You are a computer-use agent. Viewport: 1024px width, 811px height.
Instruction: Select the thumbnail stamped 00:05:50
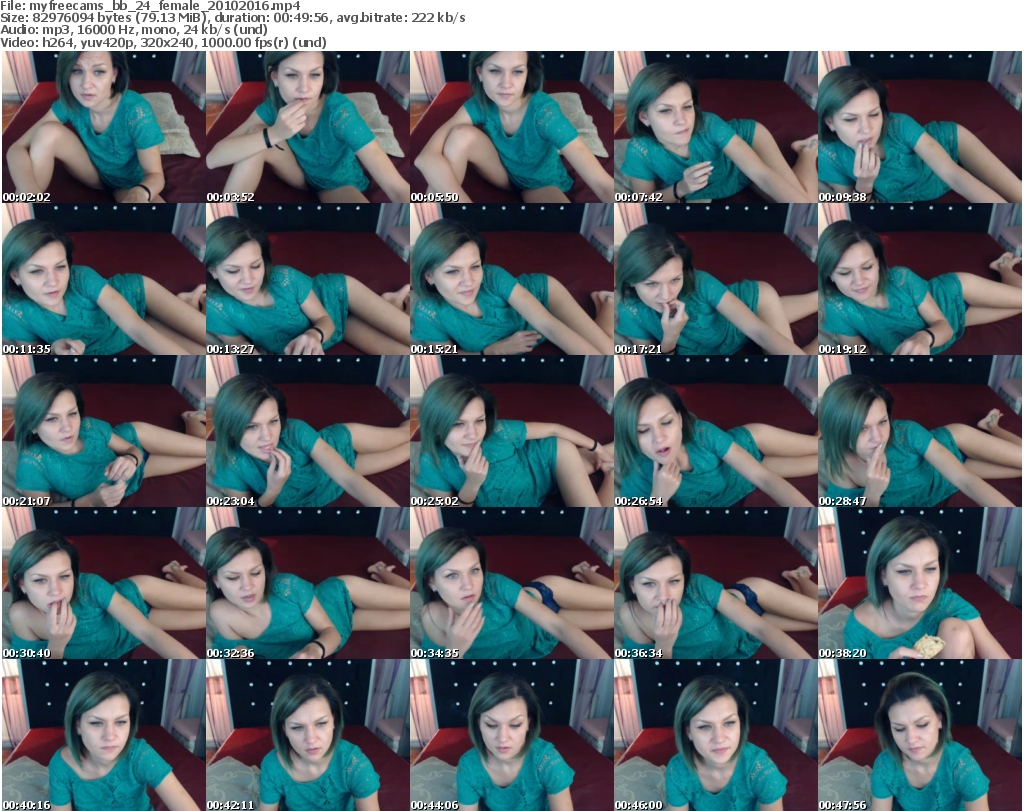(x=512, y=127)
